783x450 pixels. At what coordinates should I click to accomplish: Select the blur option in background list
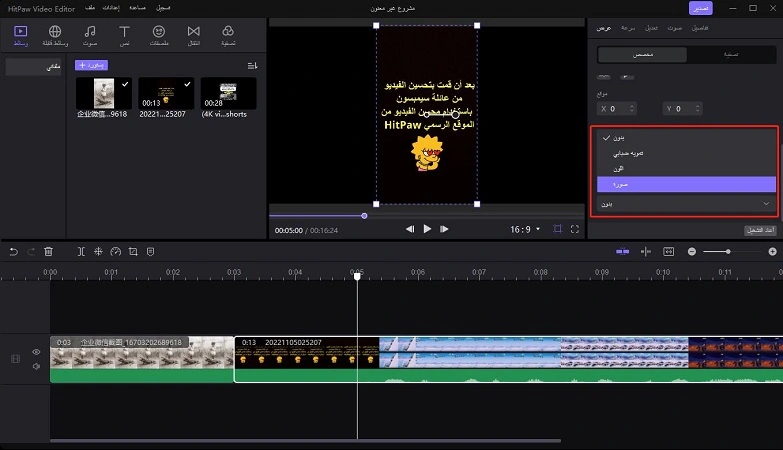pos(686,153)
